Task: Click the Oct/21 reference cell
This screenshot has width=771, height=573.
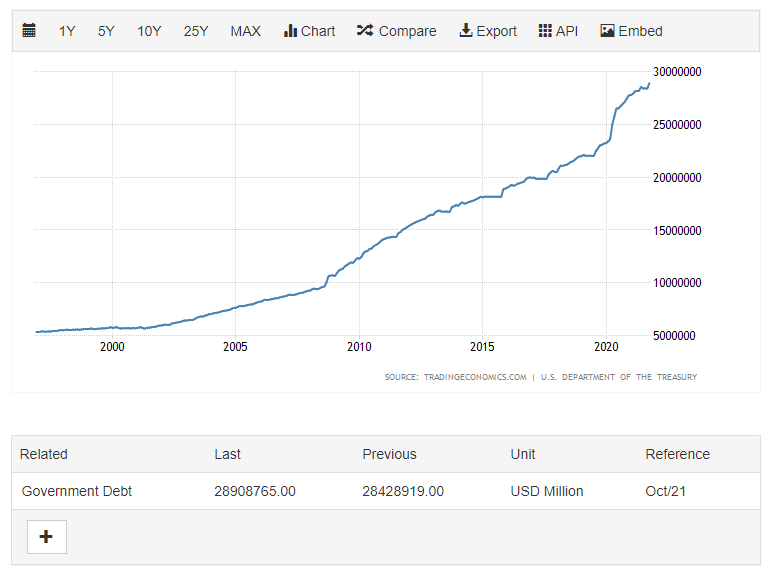Action: (665, 491)
